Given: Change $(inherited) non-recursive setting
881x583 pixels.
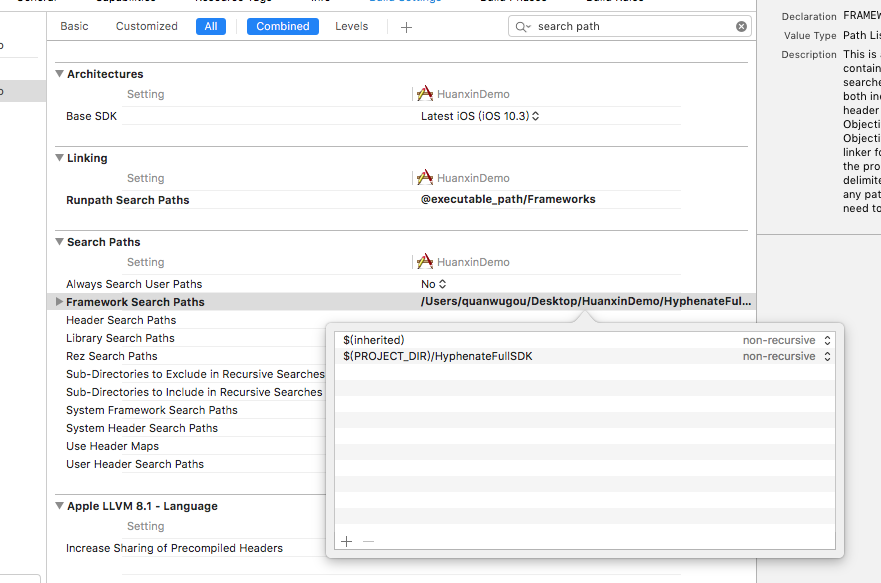Looking at the screenshot, I should pos(787,340).
